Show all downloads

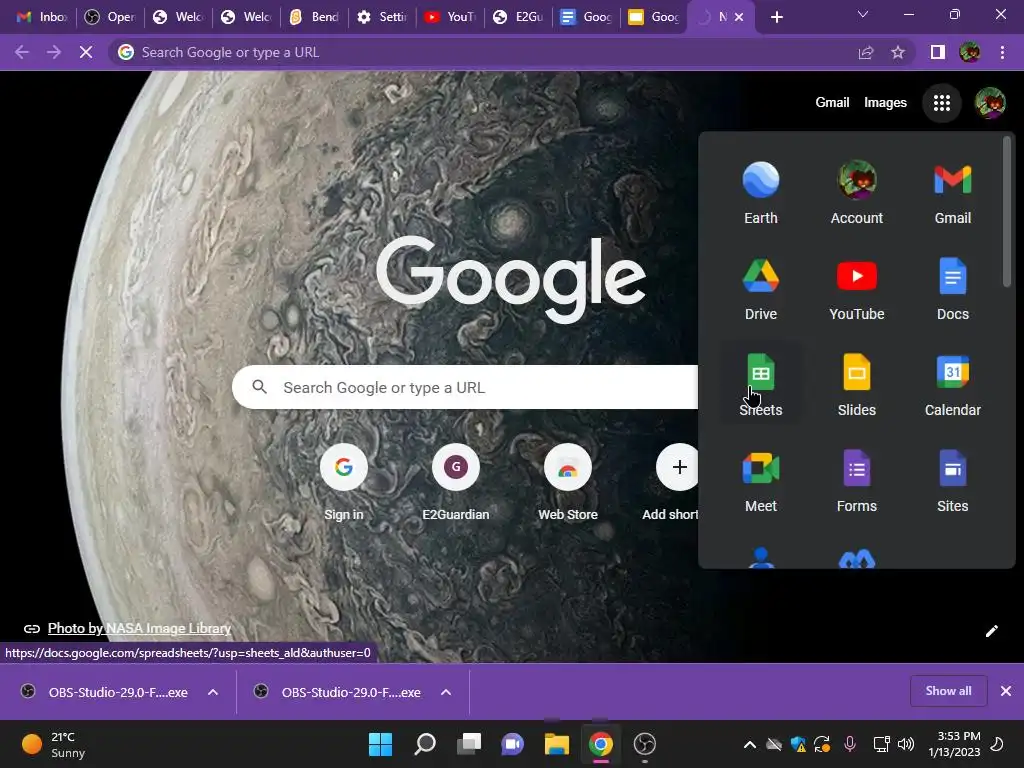point(948,691)
